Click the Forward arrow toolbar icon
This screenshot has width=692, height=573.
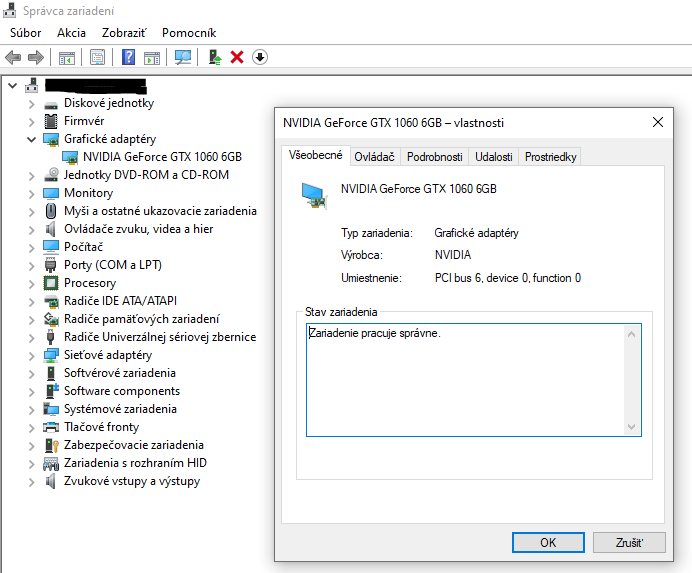(x=36, y=57)
